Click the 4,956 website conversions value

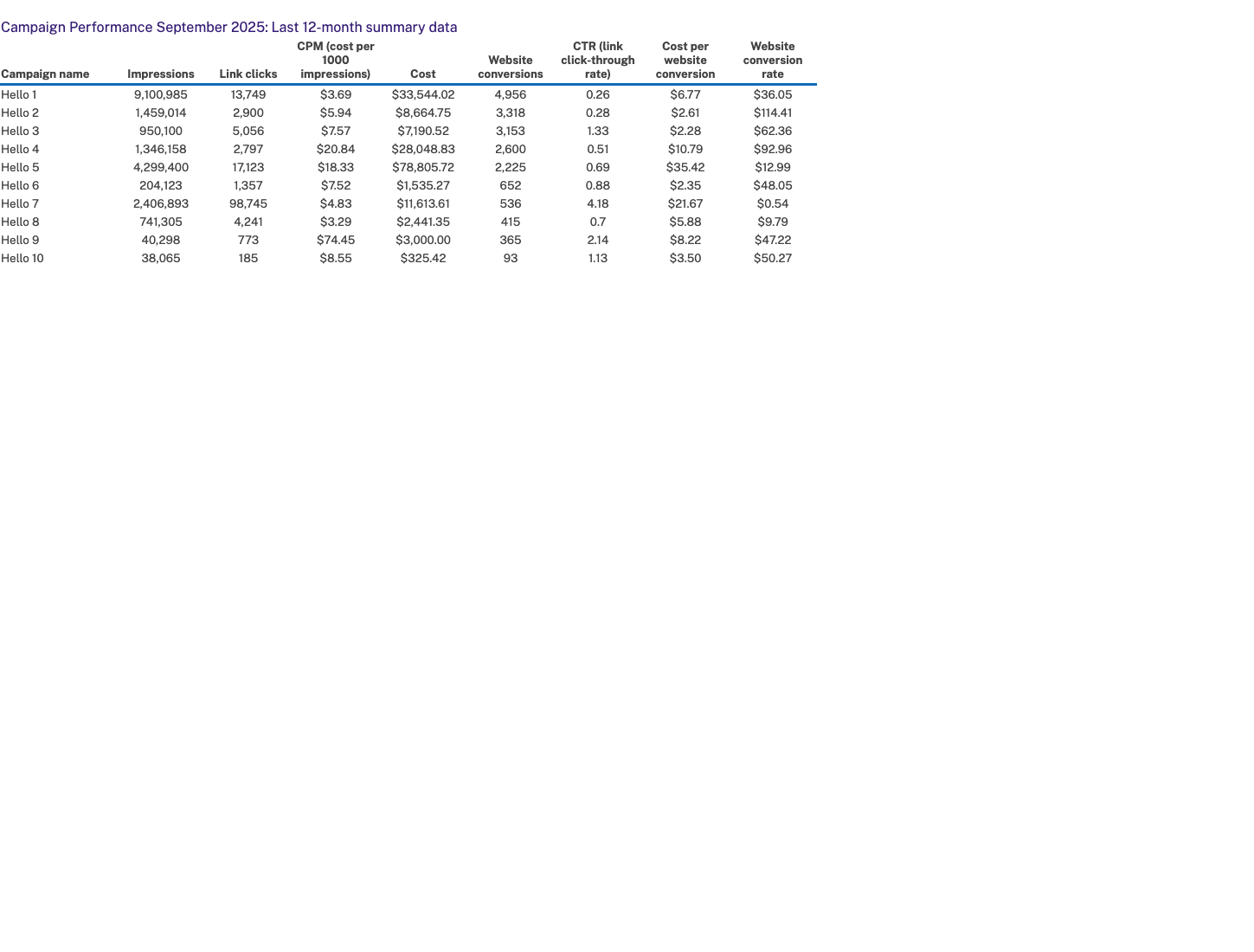511,95
